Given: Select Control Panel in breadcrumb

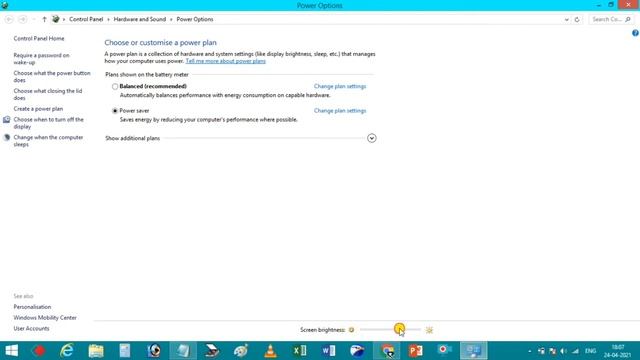Looking at the screenshot, I should (x=86, y=19).
